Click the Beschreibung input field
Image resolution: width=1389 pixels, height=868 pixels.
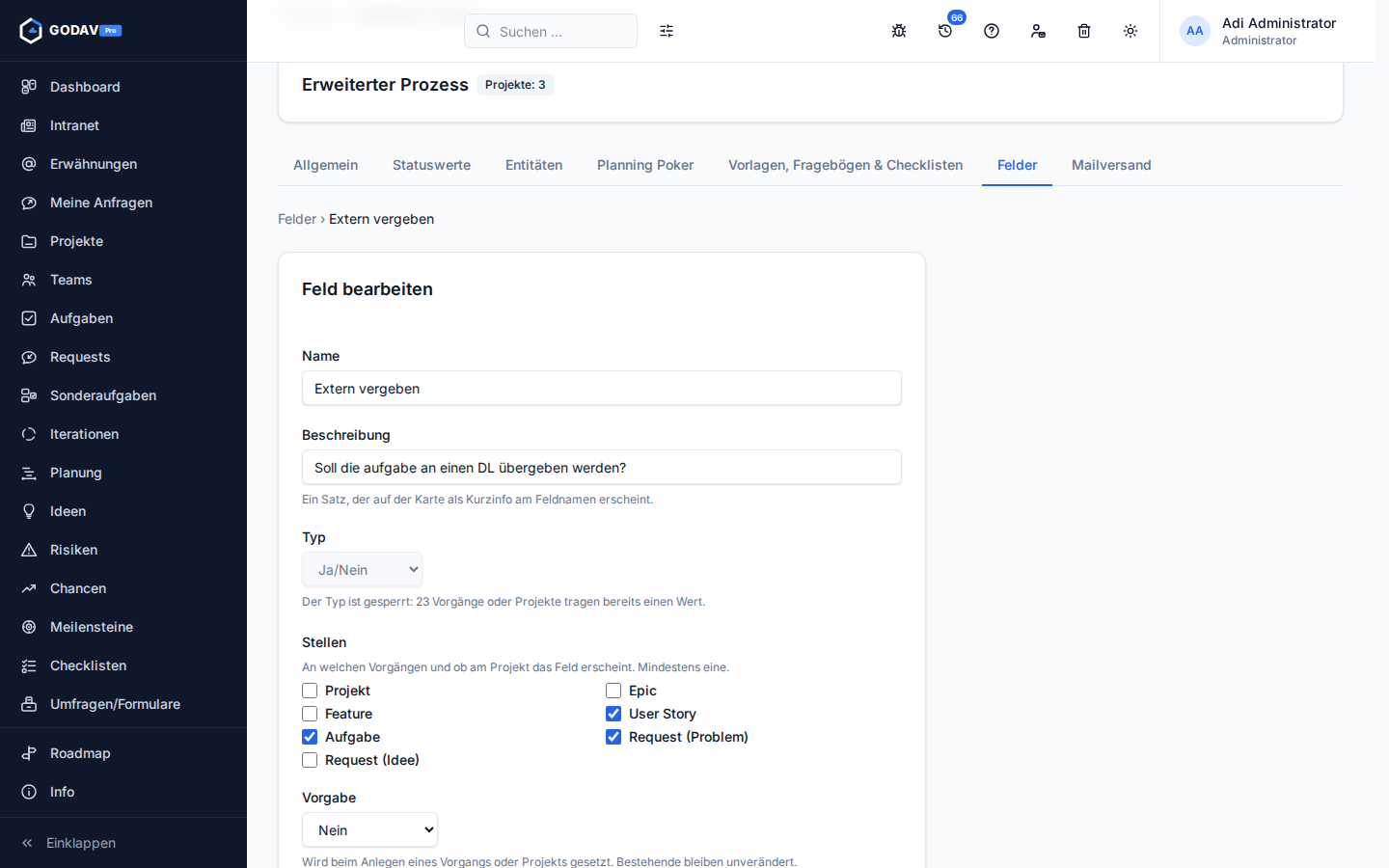(x=602, y=468)
